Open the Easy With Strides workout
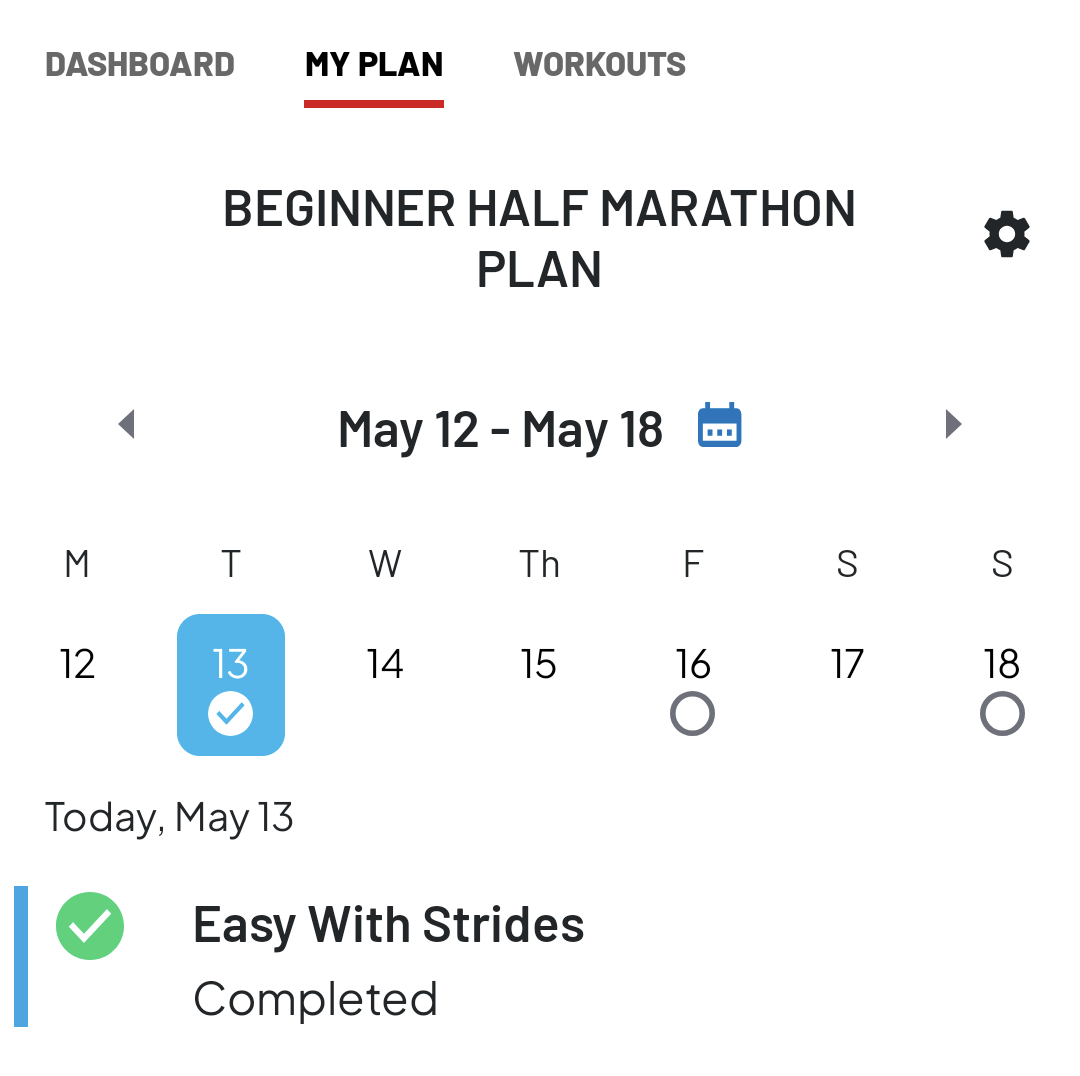1080x1076 pixels. pos(388,924)
